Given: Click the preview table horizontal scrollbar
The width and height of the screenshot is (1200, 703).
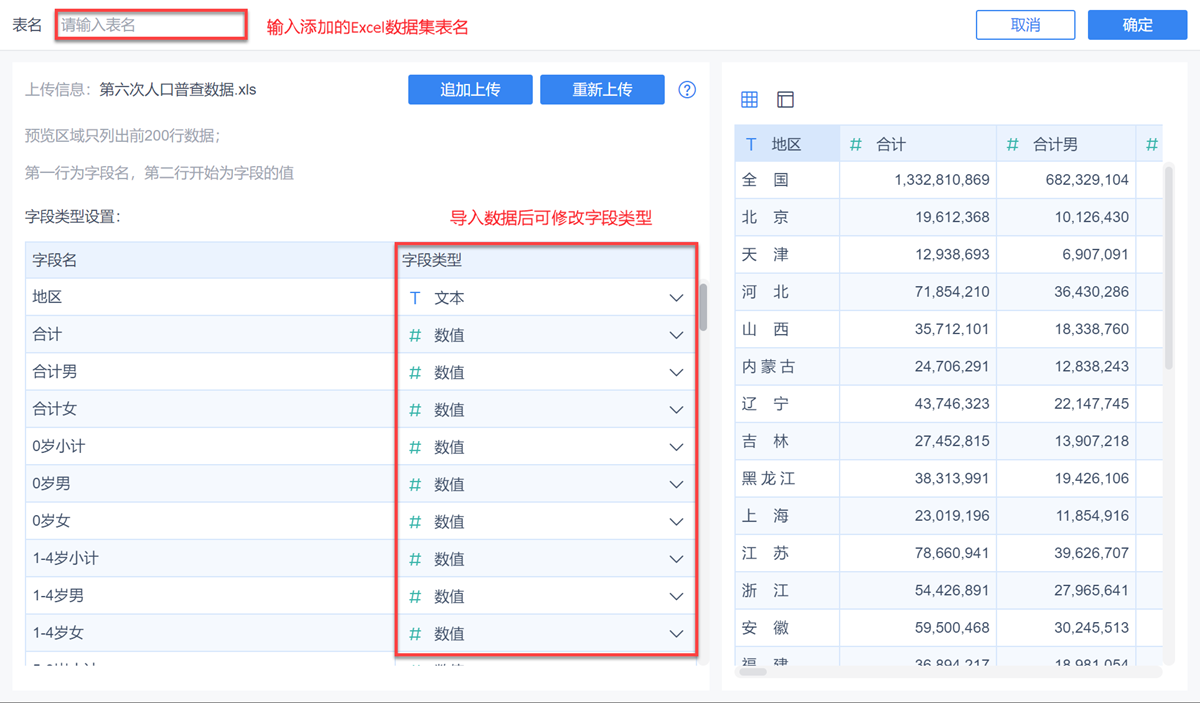Looking at the screenshot, I should [752, 672].
